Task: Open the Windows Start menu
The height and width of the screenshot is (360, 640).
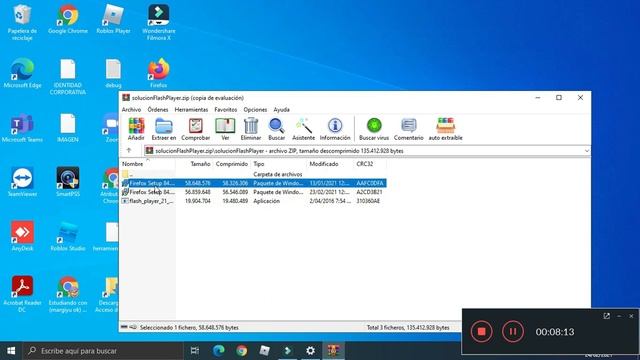Action: pyautogui.click(x=11, y=351)
